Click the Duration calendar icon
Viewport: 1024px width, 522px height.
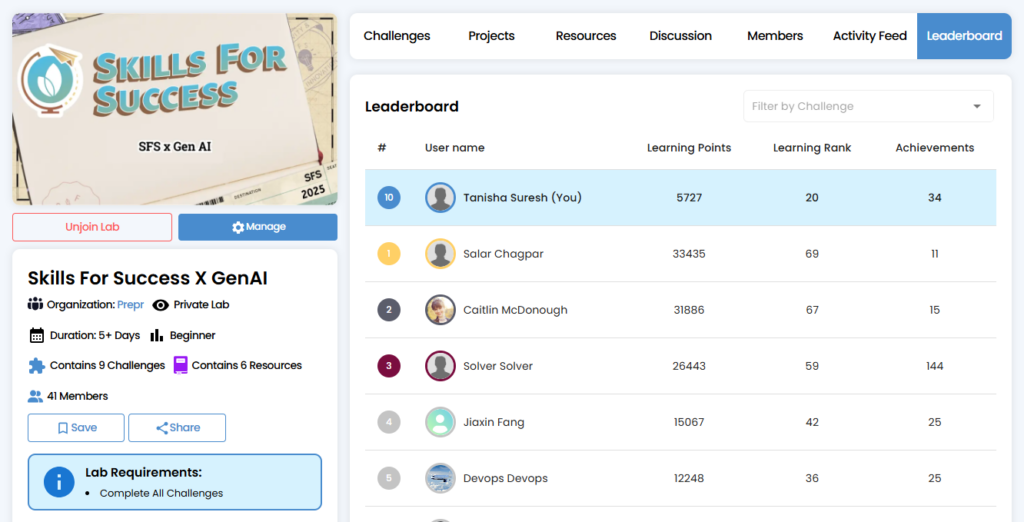tap(37, 335)
